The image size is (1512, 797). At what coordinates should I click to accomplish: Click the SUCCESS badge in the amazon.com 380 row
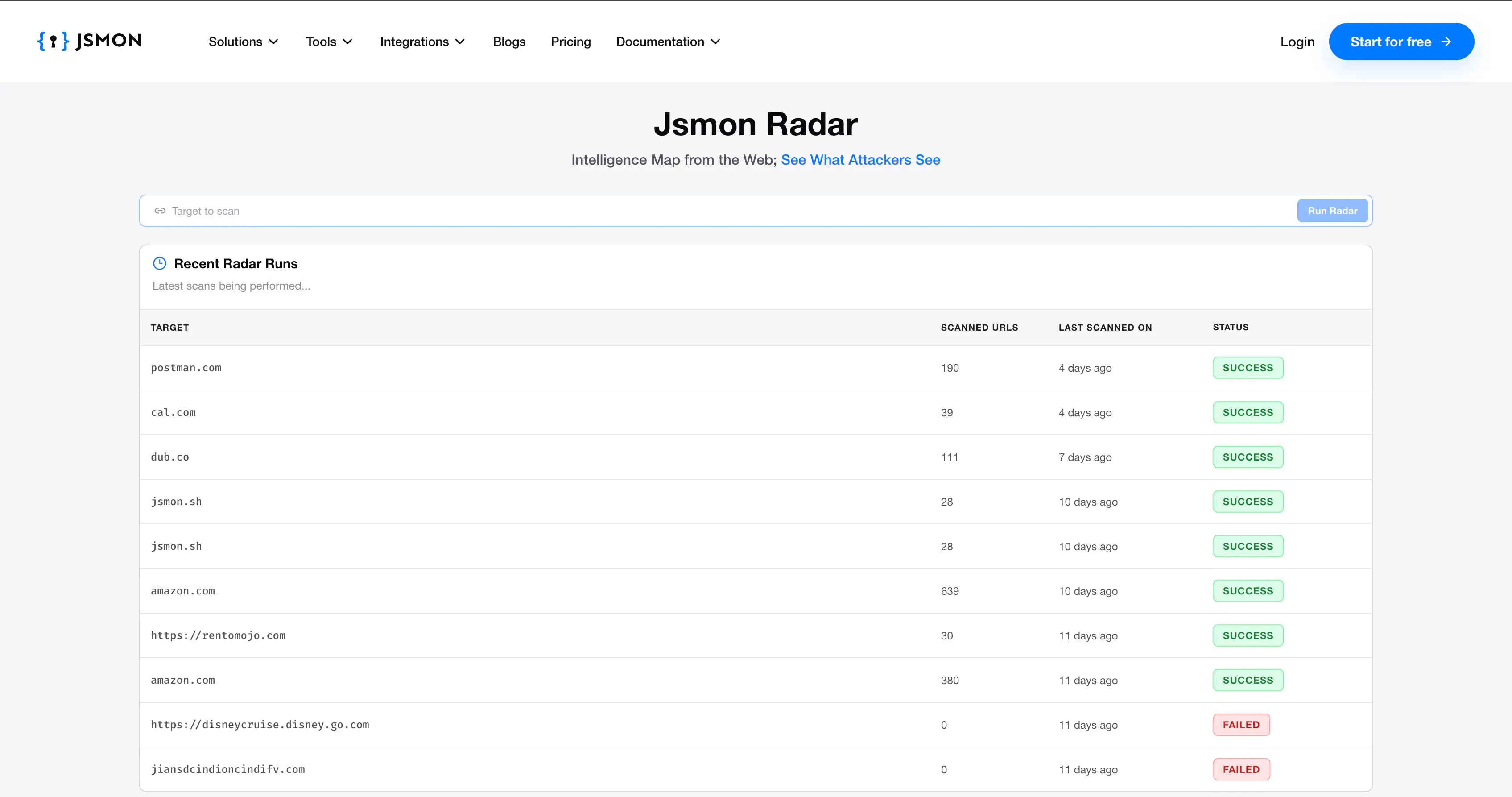click(1248, 680)
